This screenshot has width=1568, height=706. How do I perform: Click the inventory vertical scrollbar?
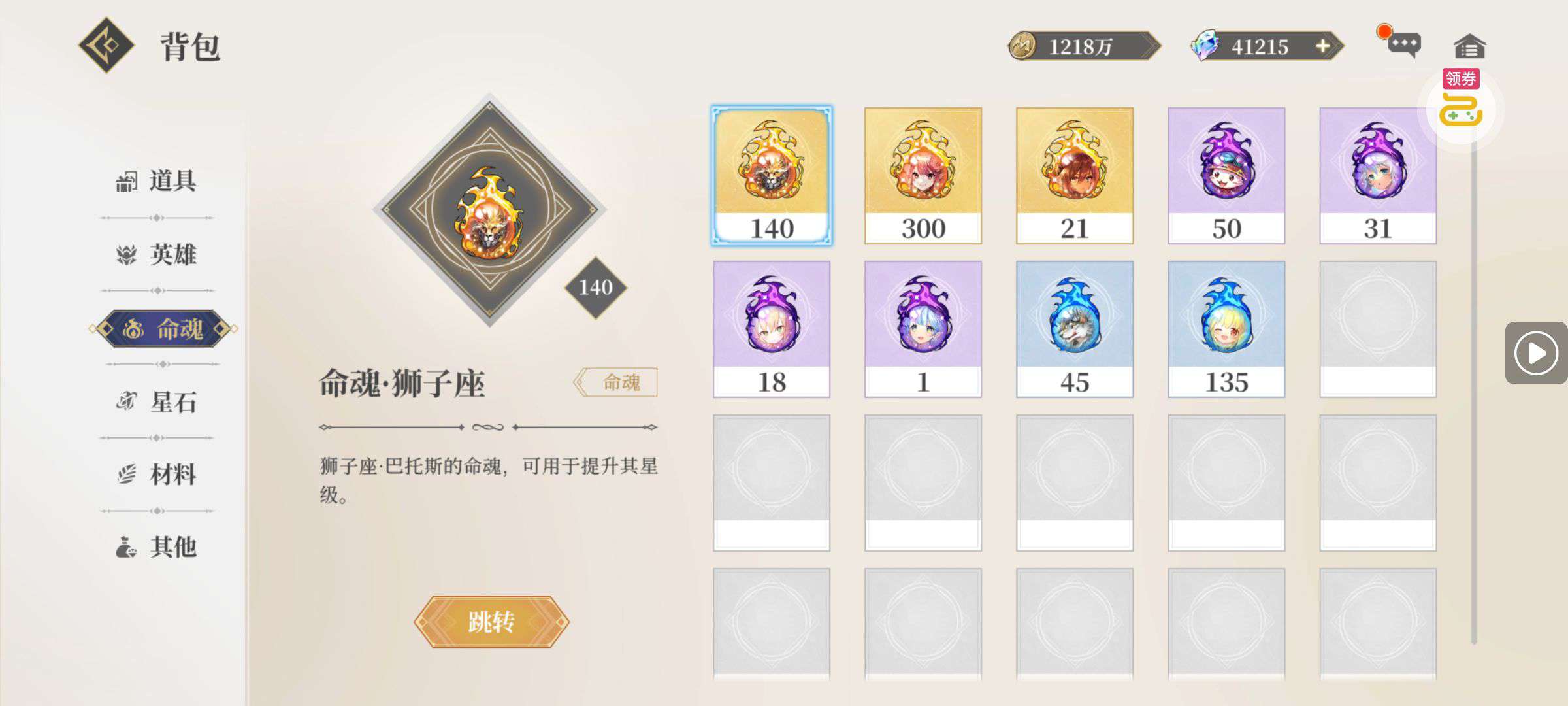[1474, 392]
